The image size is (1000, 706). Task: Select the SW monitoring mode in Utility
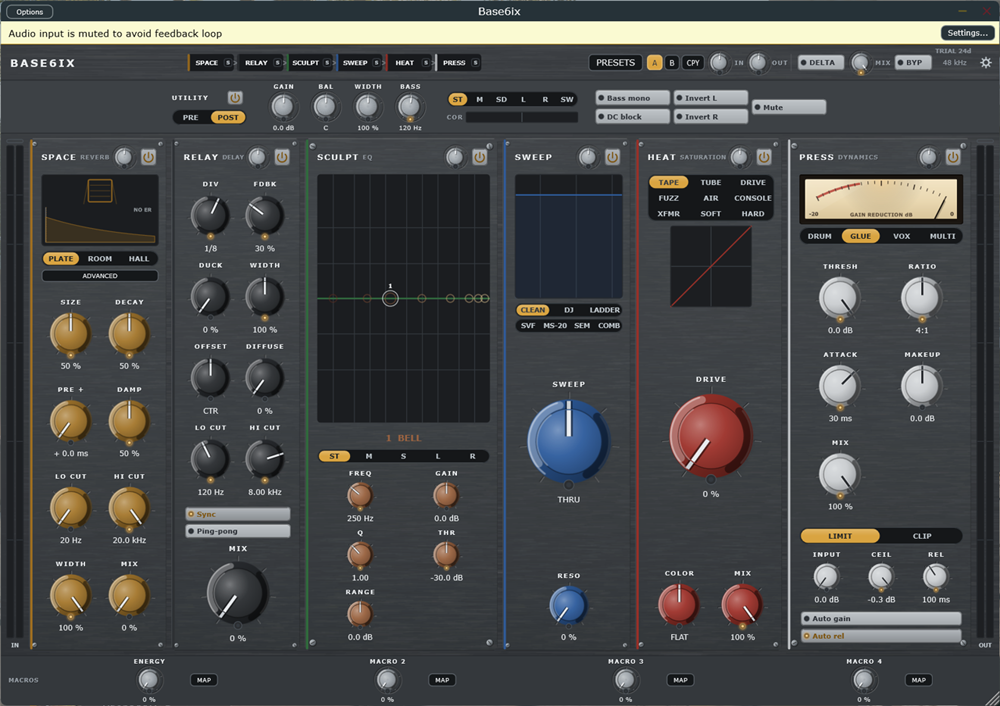567,99
